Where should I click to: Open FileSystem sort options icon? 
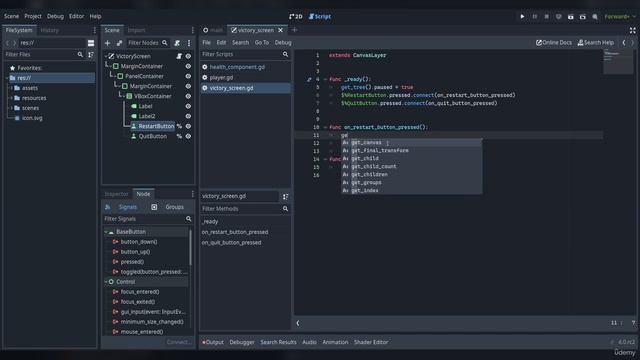tap(91, 54)
